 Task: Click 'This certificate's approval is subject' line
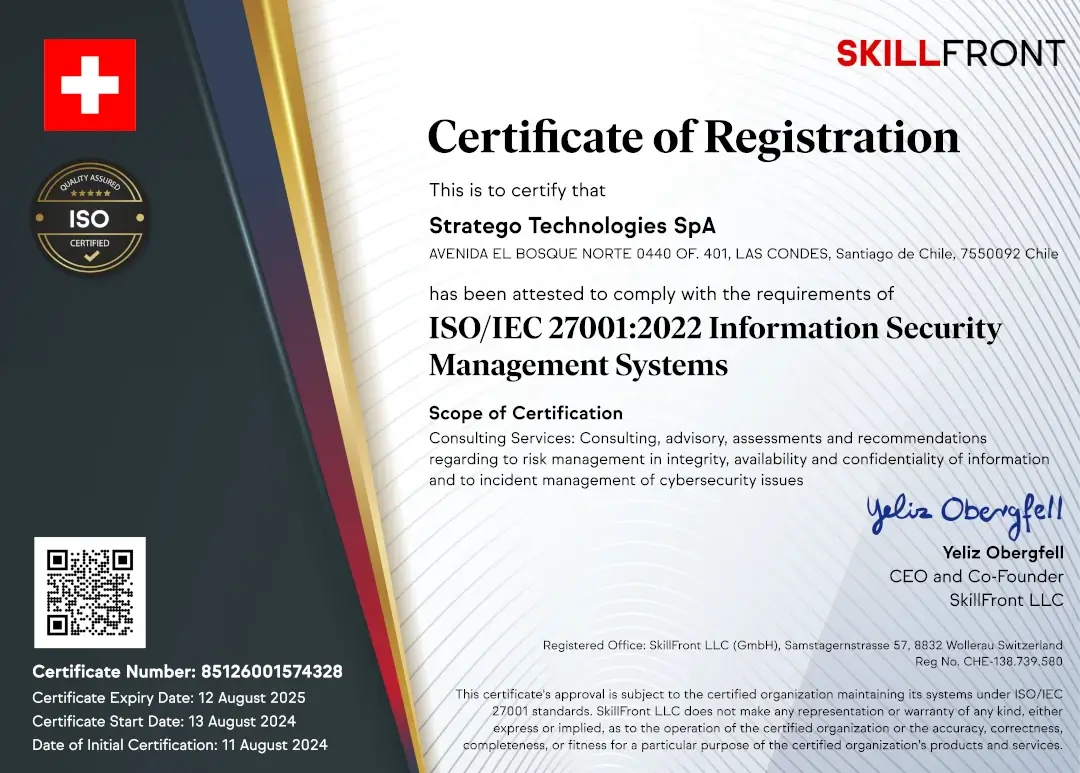pos(759,694)
